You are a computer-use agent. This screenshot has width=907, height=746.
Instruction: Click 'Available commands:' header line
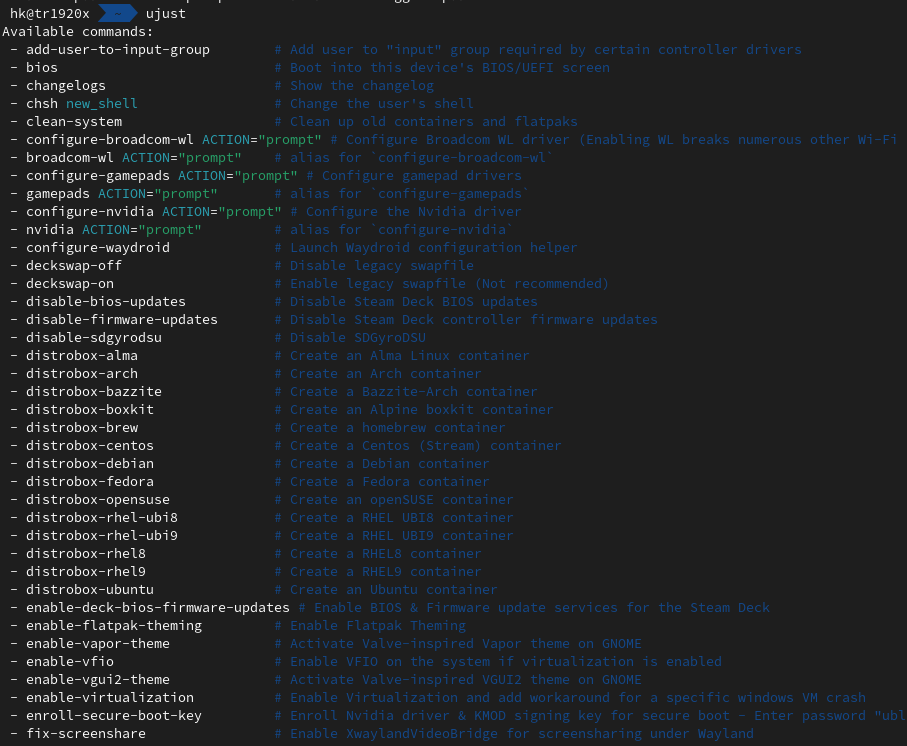click(78, 31)
